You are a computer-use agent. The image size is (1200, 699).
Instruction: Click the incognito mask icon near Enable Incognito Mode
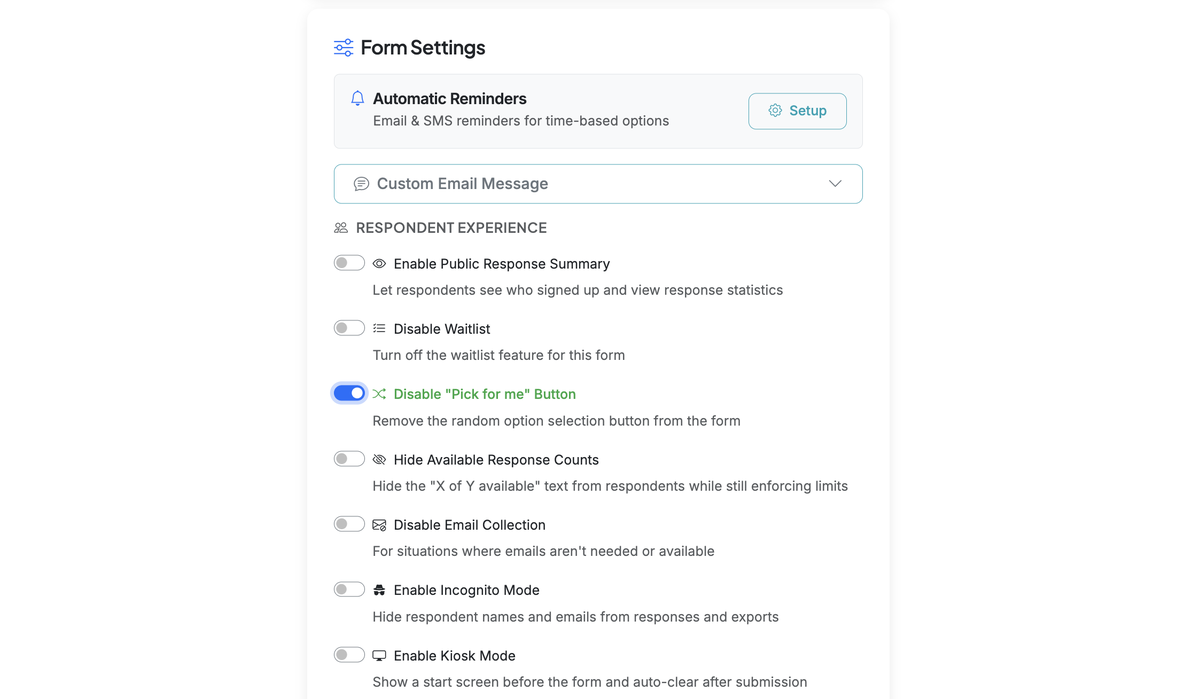pos(379,589)
